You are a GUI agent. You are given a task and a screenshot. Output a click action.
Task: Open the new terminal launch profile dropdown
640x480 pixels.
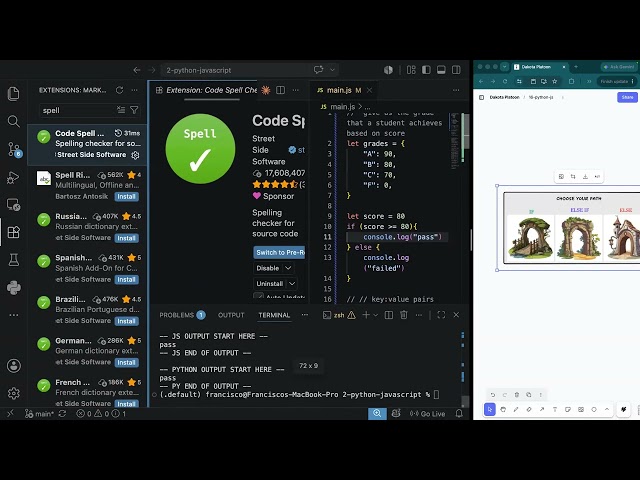(376, 315)
